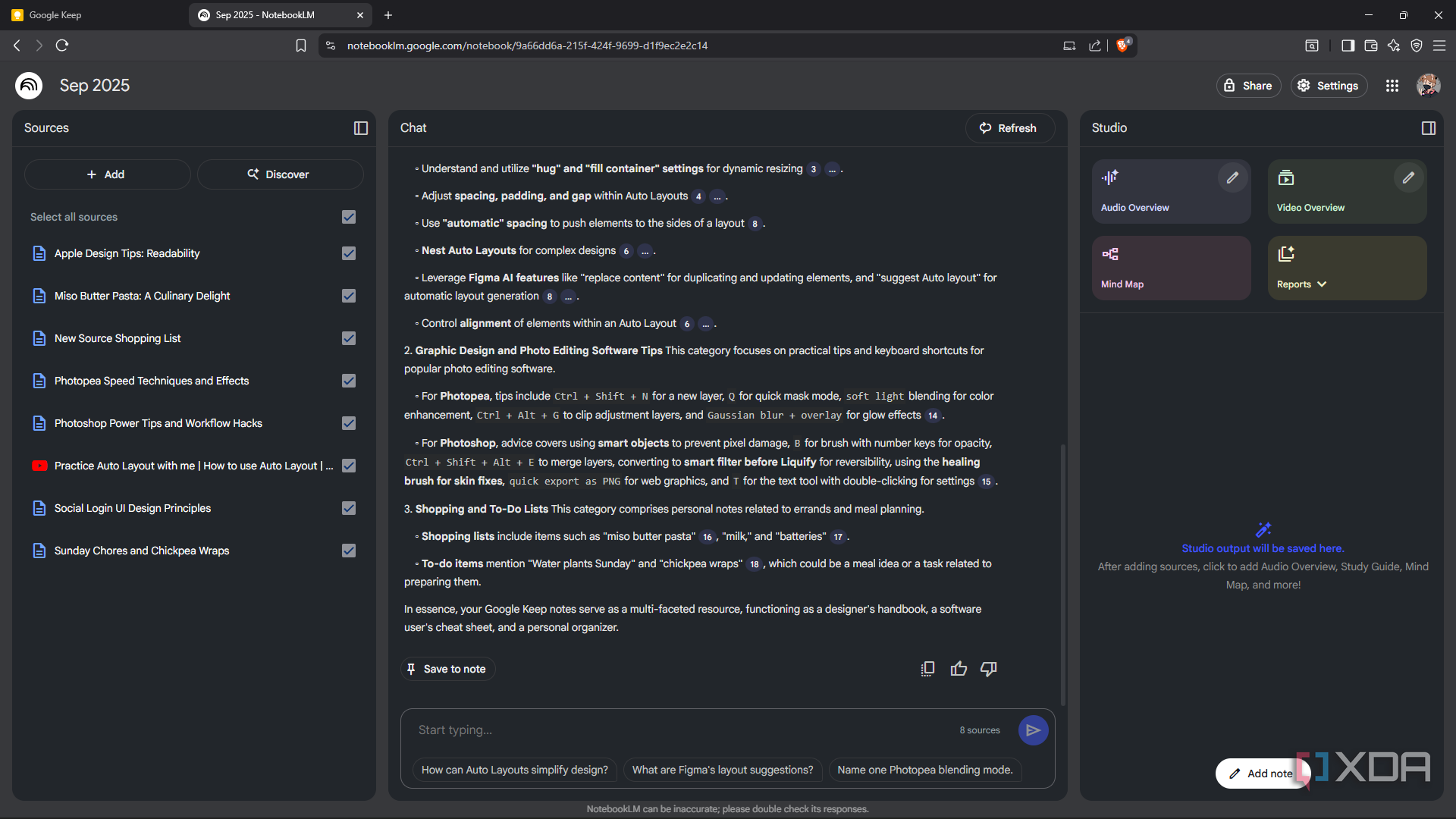Edit the Video Overview options
Image resolution: width=1456 pixels, height=819 pixels.
pos(1408,177)
